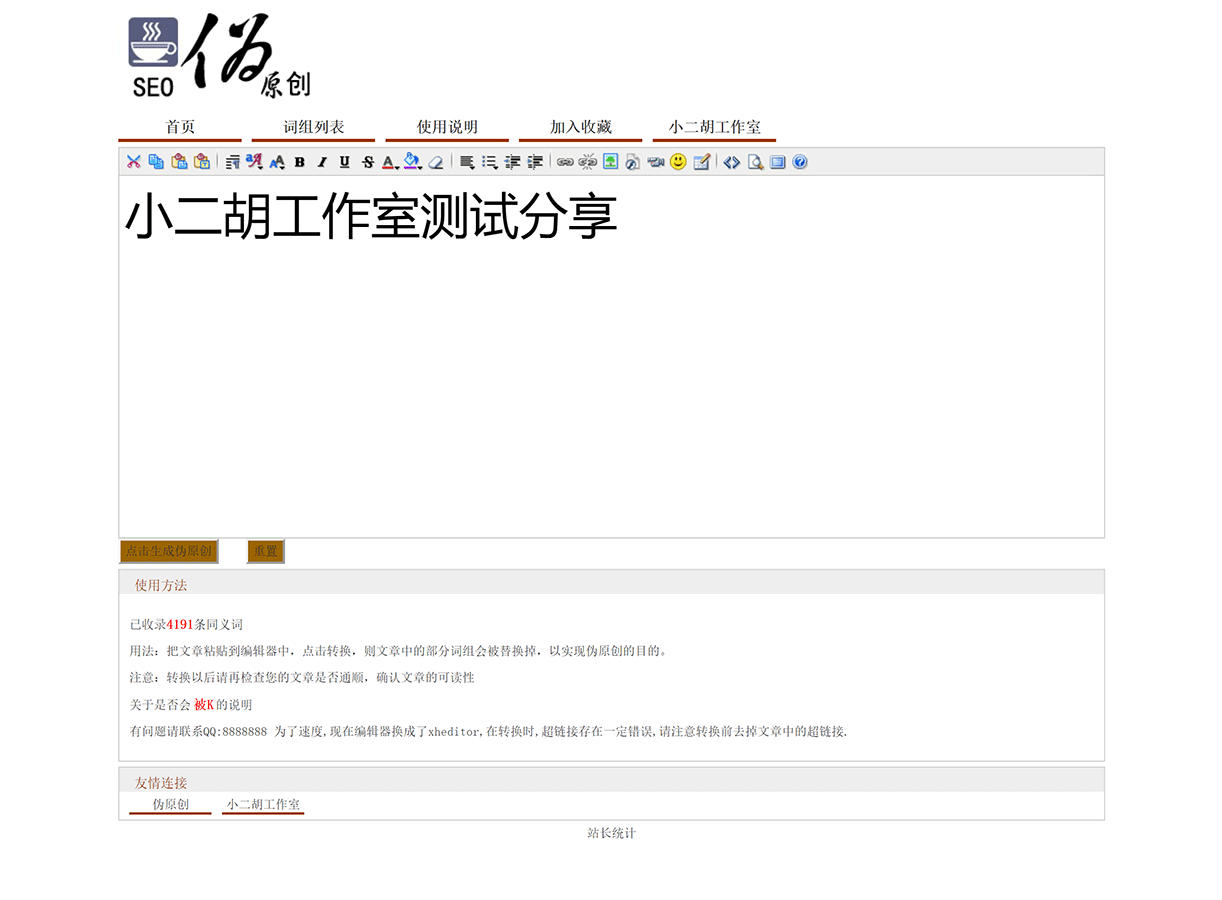Click the source code view icon
1222x900 pixels.
(x=731, y=161)
